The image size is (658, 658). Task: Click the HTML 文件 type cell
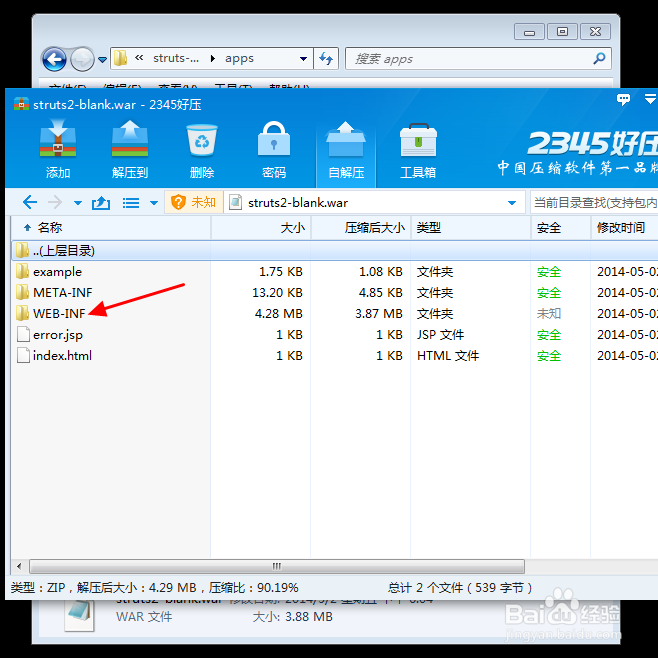448,355
